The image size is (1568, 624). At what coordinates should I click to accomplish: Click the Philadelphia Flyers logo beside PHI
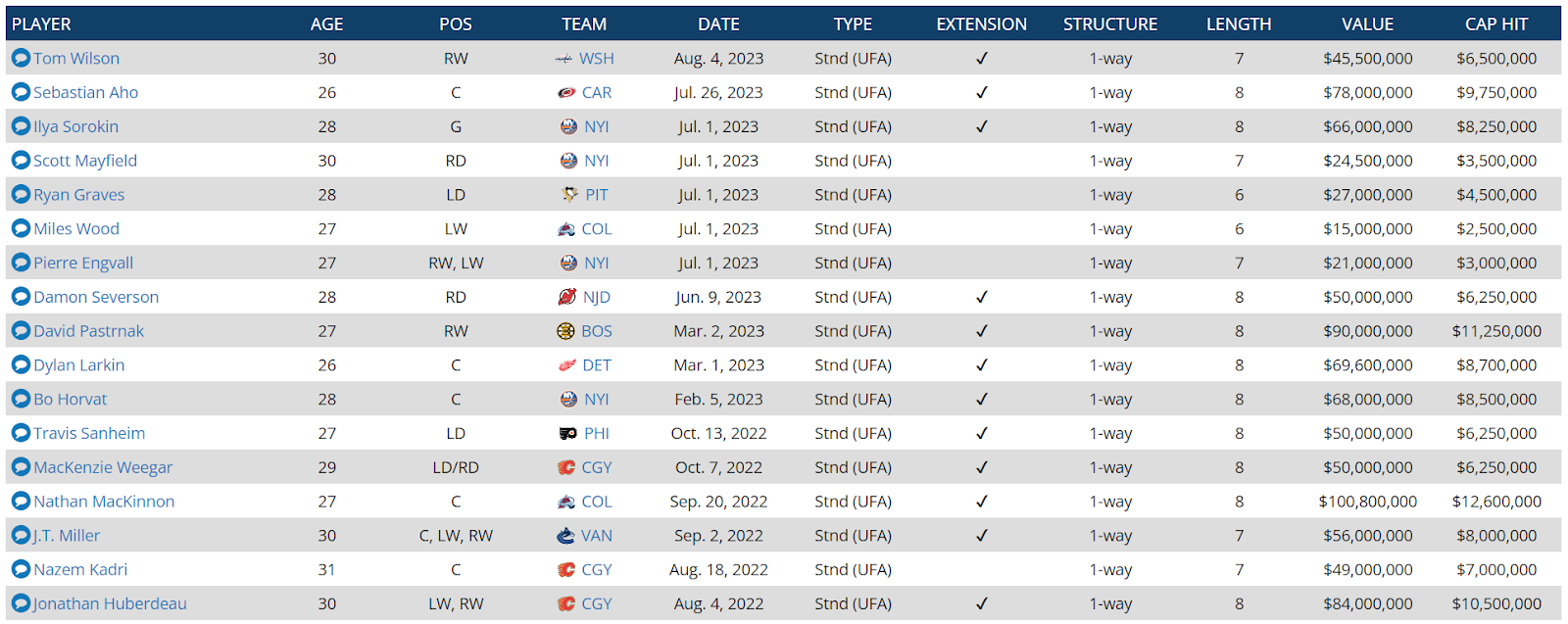click(568, 433)
